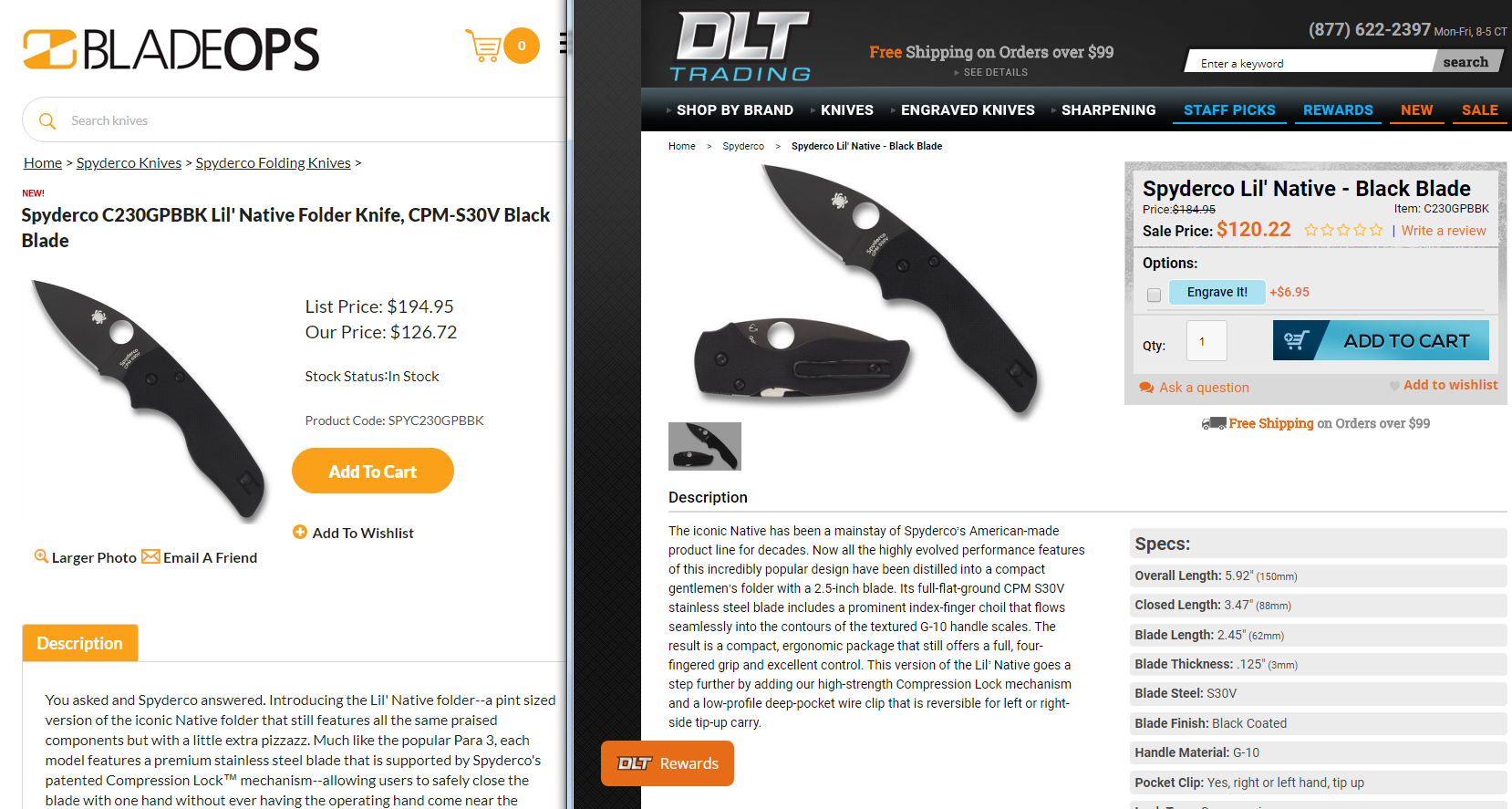The image size is (1512, 809).
Task: Click the orange Add To Cart button
Action: click(x=372, y=471)
